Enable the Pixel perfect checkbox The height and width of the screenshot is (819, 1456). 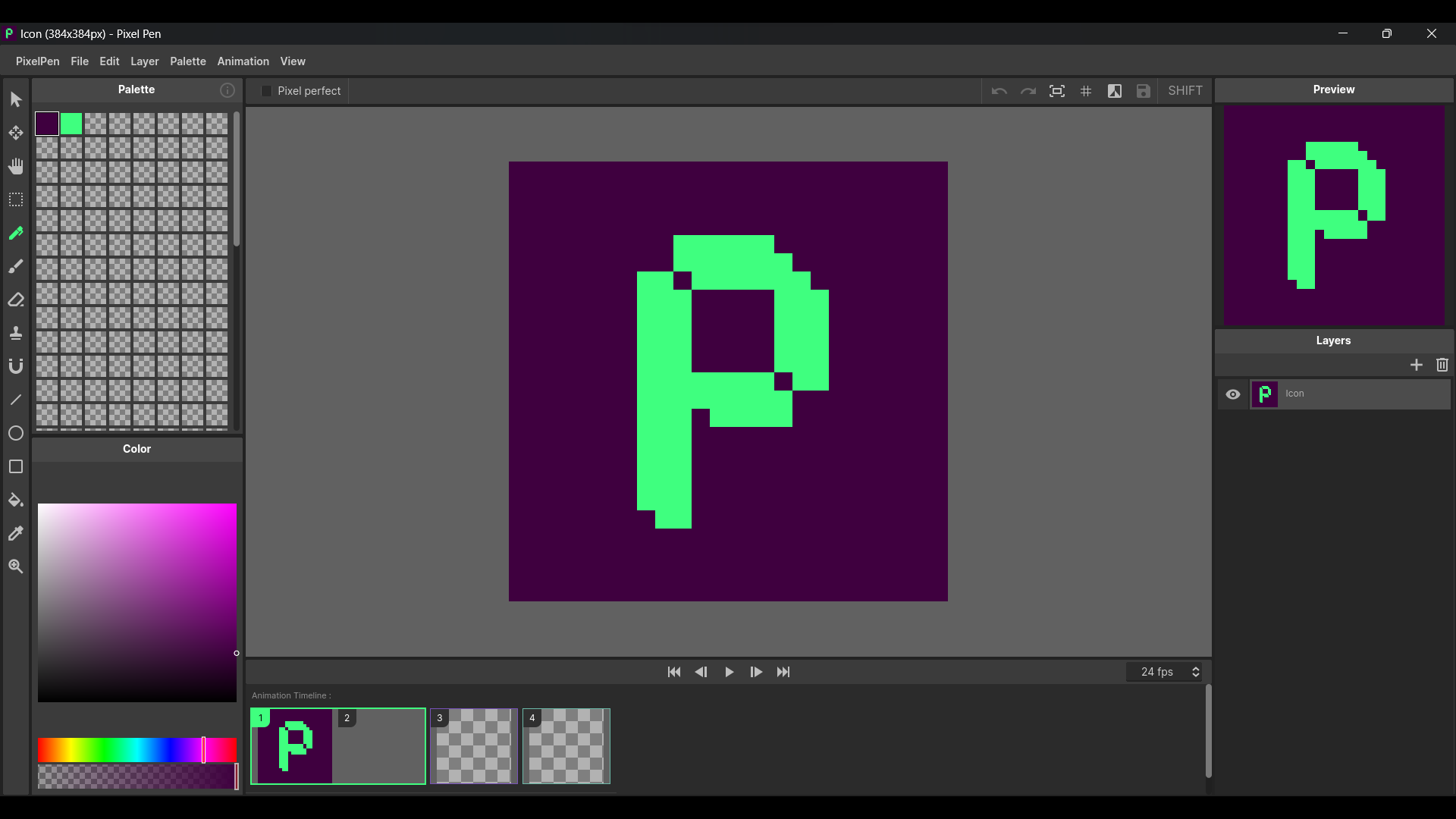coord(266,91)
